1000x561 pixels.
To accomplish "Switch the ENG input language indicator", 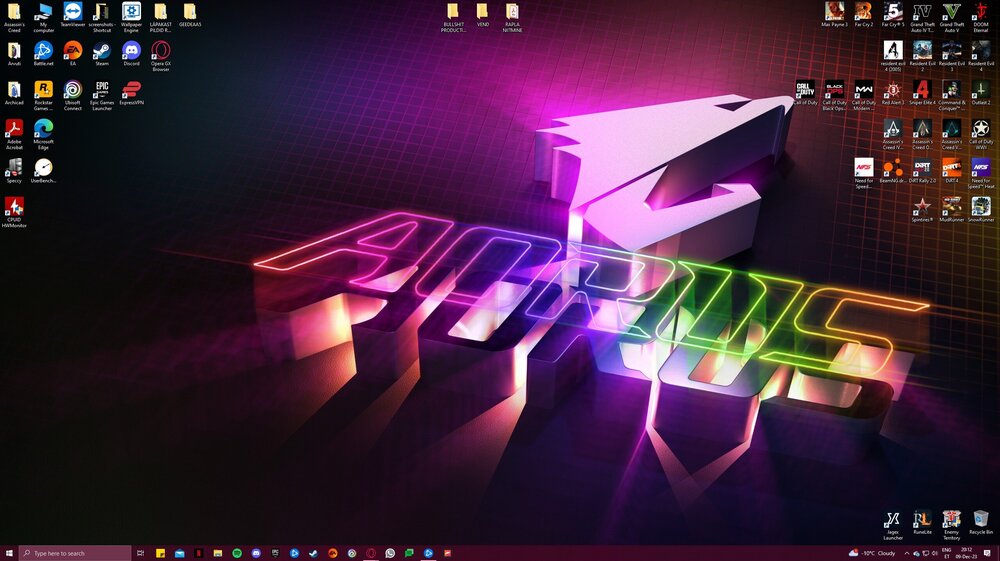I will pos(946,553).
